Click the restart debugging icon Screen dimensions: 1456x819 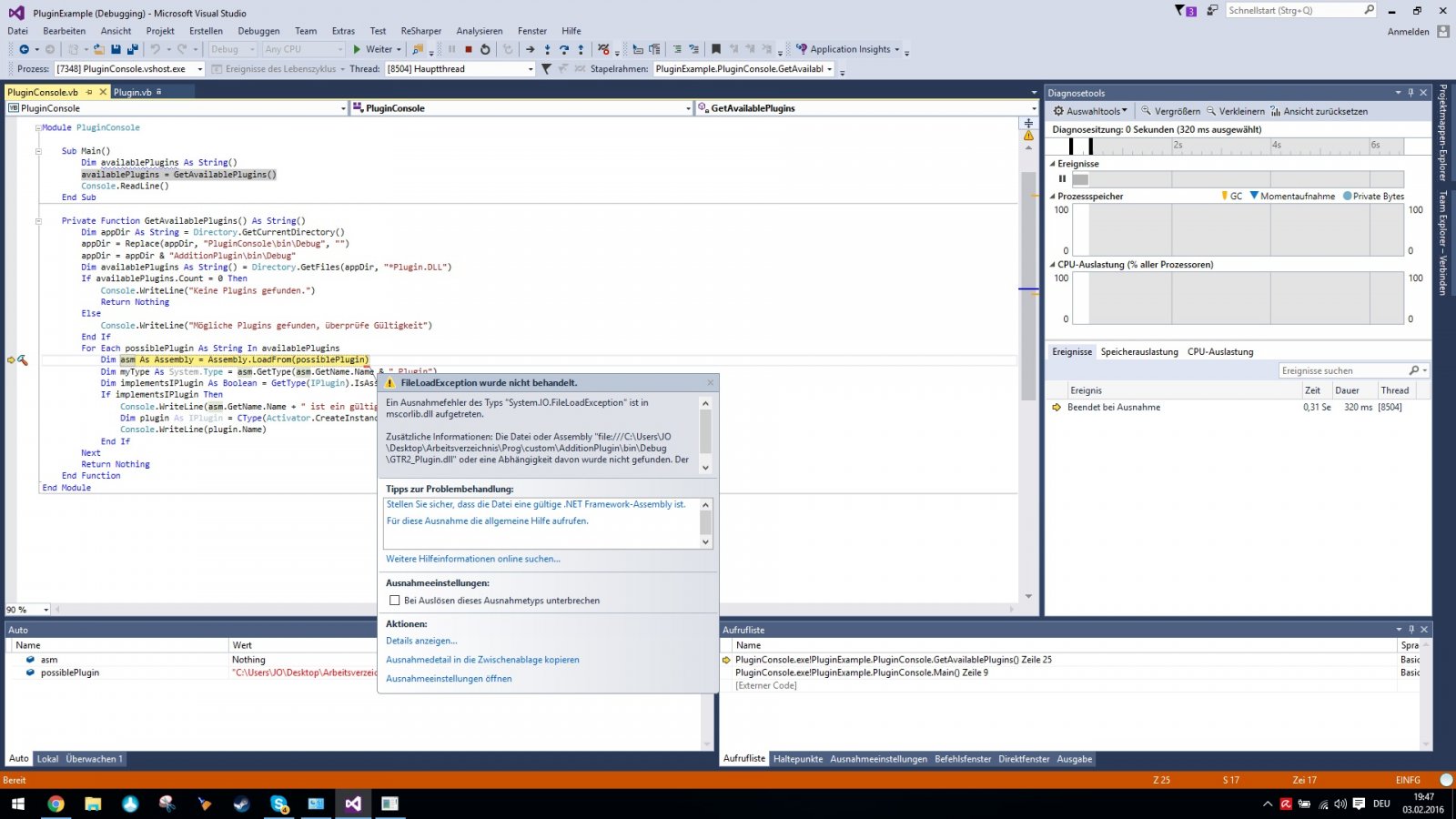(x=485, y=49)
